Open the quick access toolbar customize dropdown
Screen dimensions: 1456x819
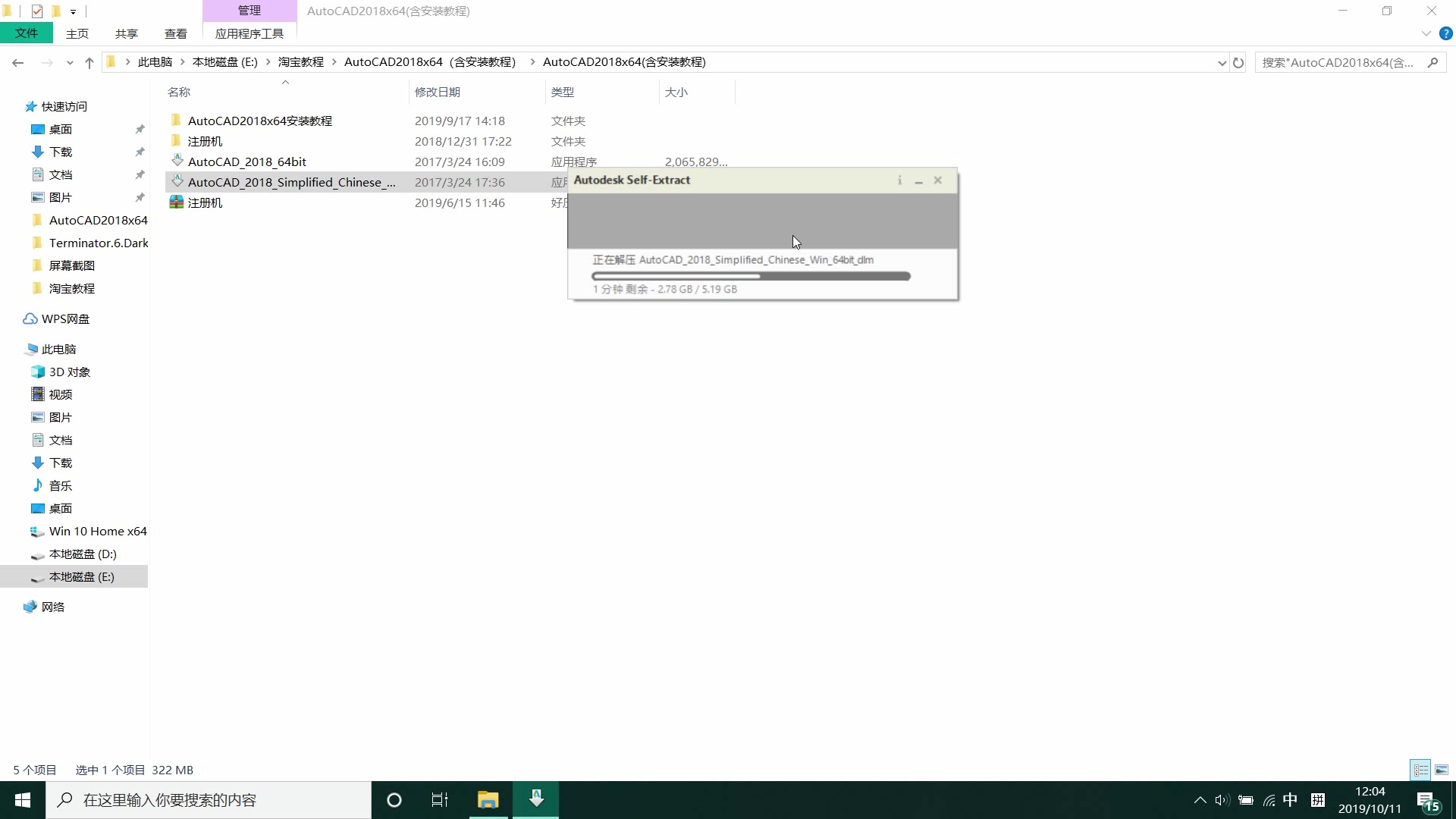[x=73, y=11]
